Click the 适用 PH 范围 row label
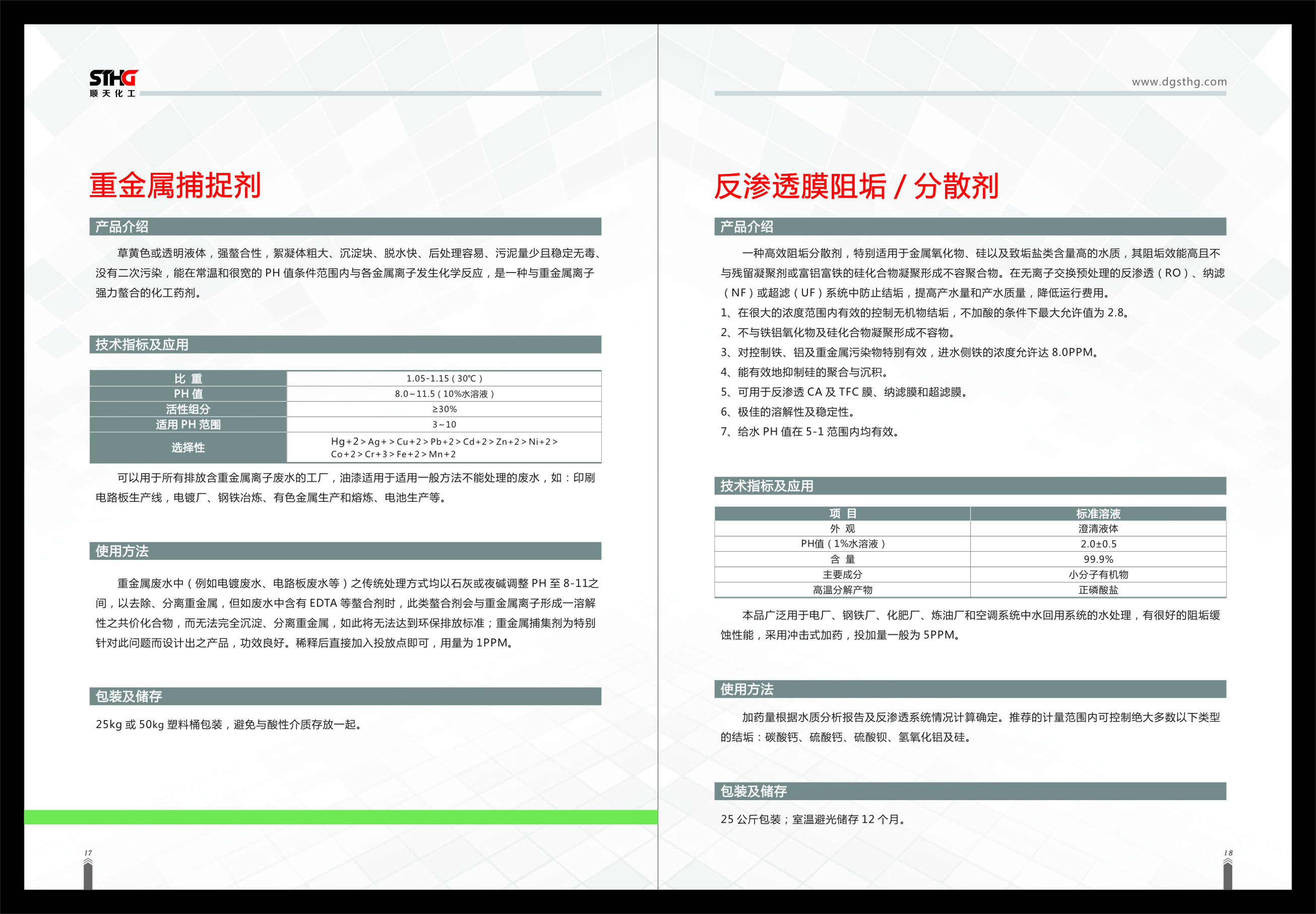The width and height of the screenshot is (1316, 914). 188,424
